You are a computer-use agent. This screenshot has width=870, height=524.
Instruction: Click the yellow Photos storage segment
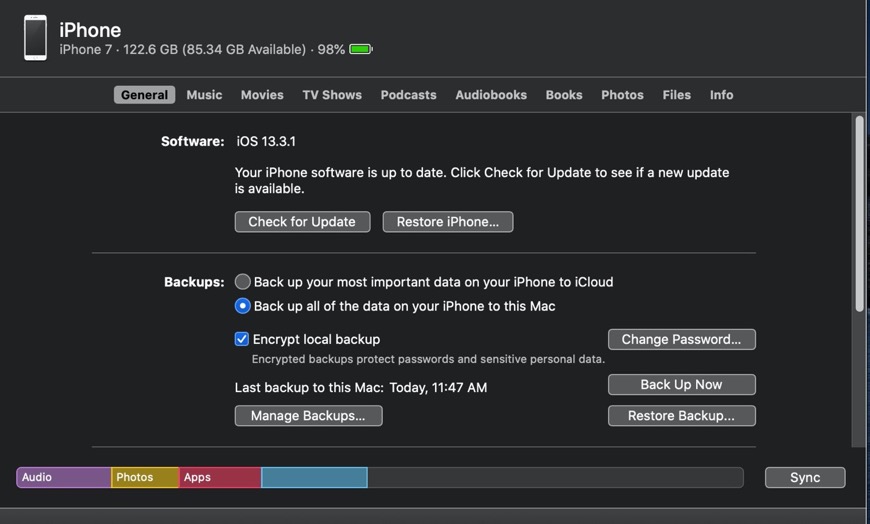[145, 477]
